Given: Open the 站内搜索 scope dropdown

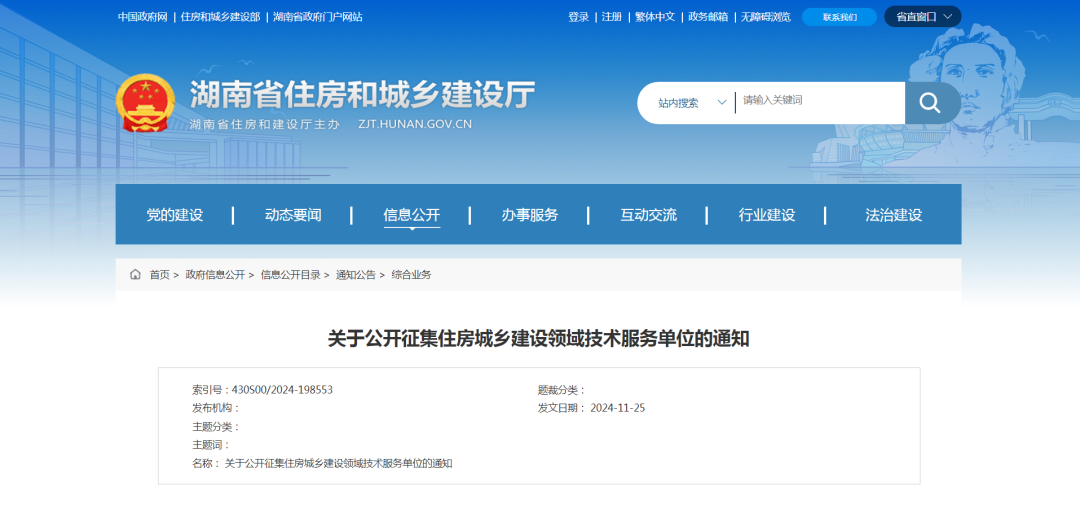Looking at the screenshot, I should click(692, 103).
